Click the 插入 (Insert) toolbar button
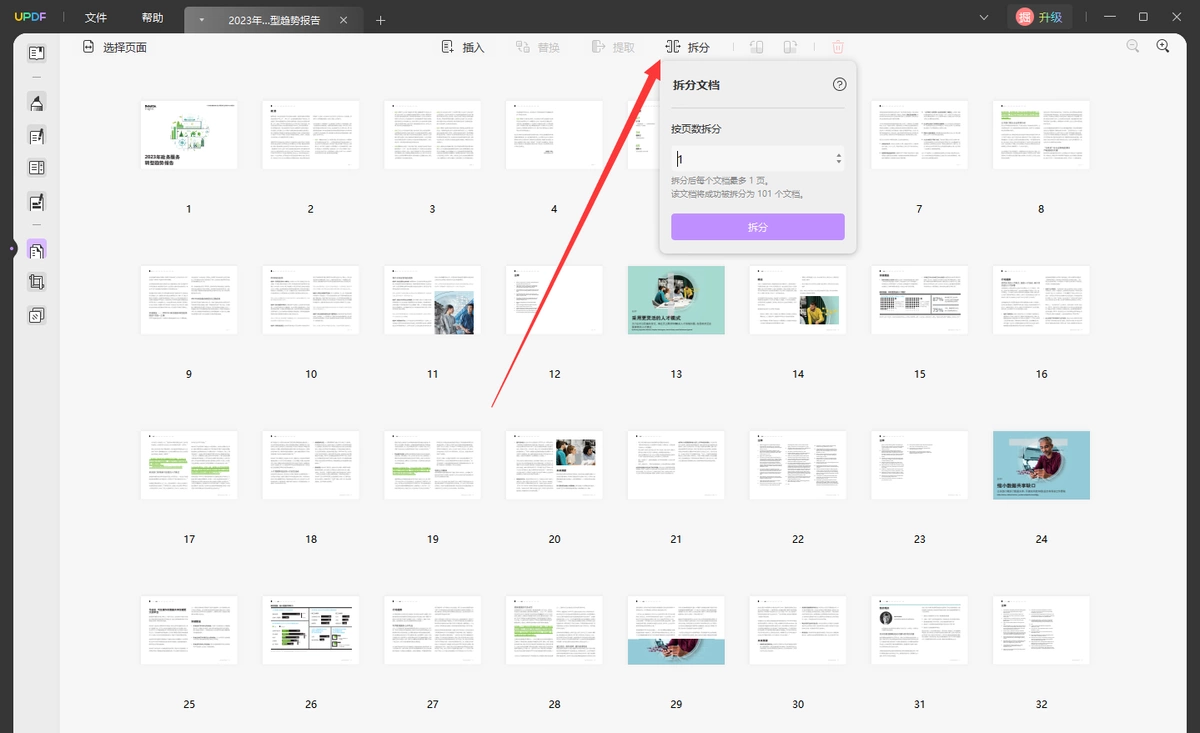 tap(462, 47)
